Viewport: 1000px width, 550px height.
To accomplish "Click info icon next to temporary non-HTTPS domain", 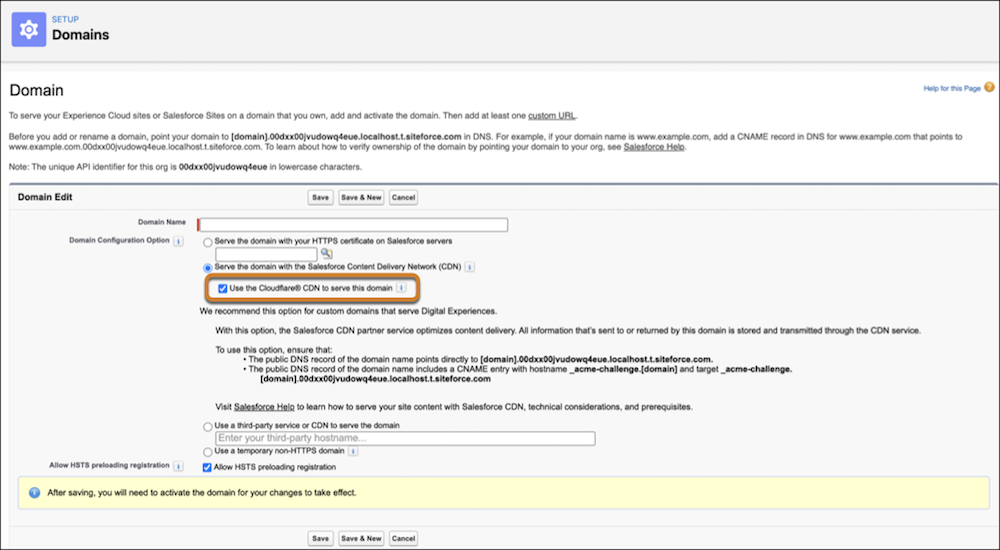I will (353, 451).
